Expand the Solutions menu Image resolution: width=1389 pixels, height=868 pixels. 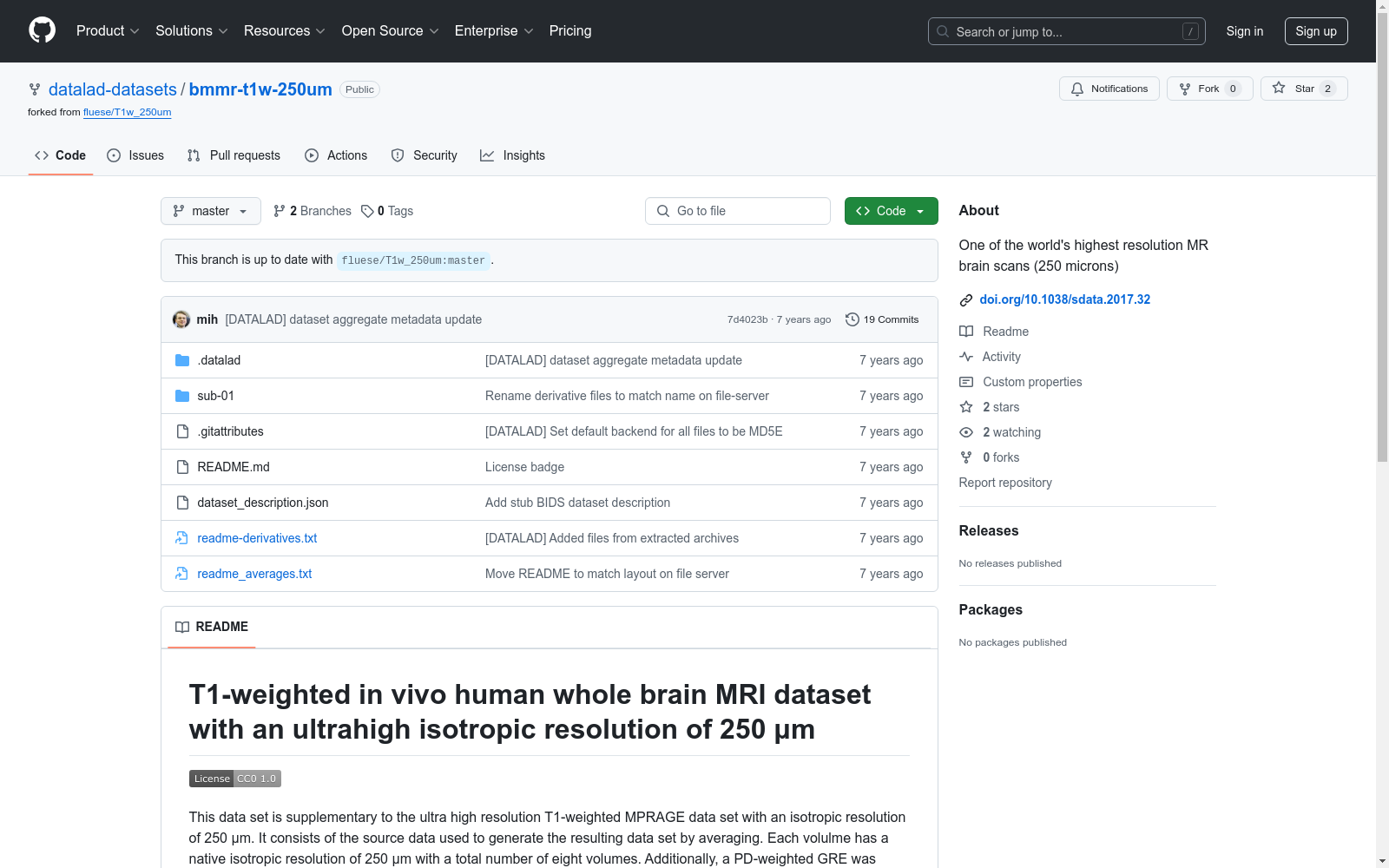click(192, 30)
